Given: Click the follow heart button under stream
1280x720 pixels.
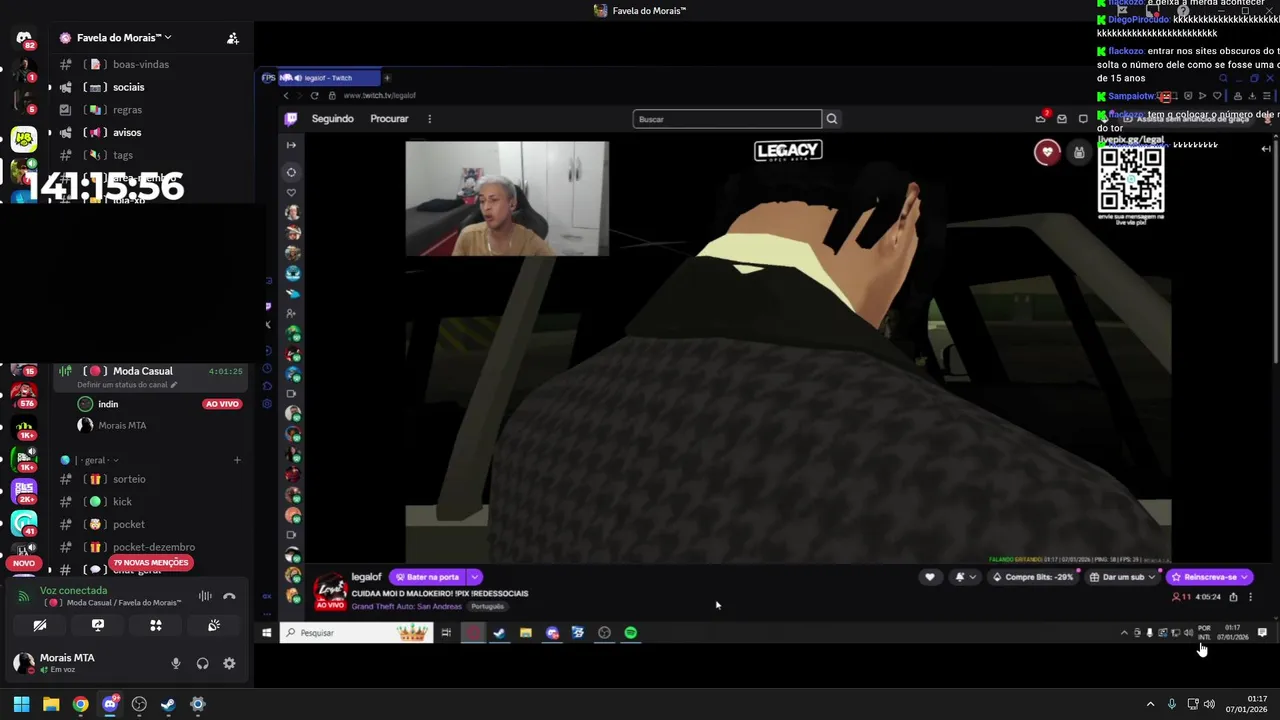Looking at the screenshot, I should click(930, 577).
